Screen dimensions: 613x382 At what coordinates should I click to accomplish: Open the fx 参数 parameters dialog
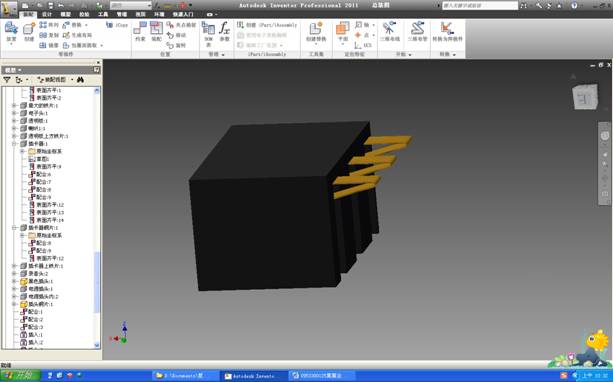click(x=224, y=31)
